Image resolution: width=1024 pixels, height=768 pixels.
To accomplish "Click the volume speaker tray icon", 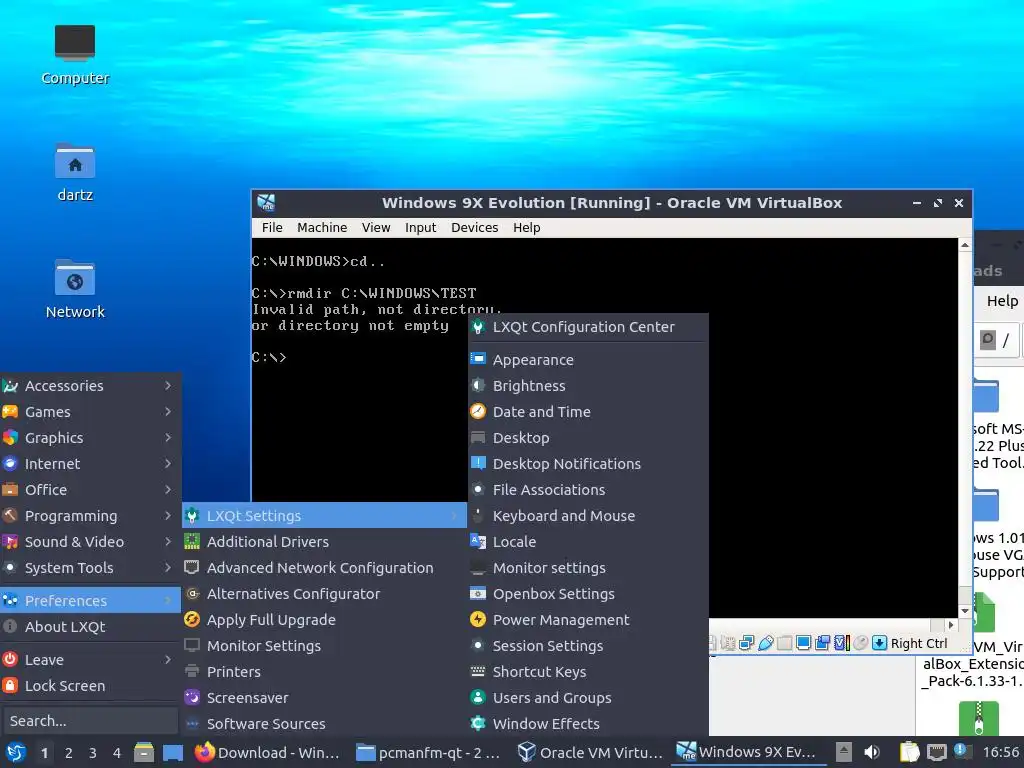I will (871, 752).
